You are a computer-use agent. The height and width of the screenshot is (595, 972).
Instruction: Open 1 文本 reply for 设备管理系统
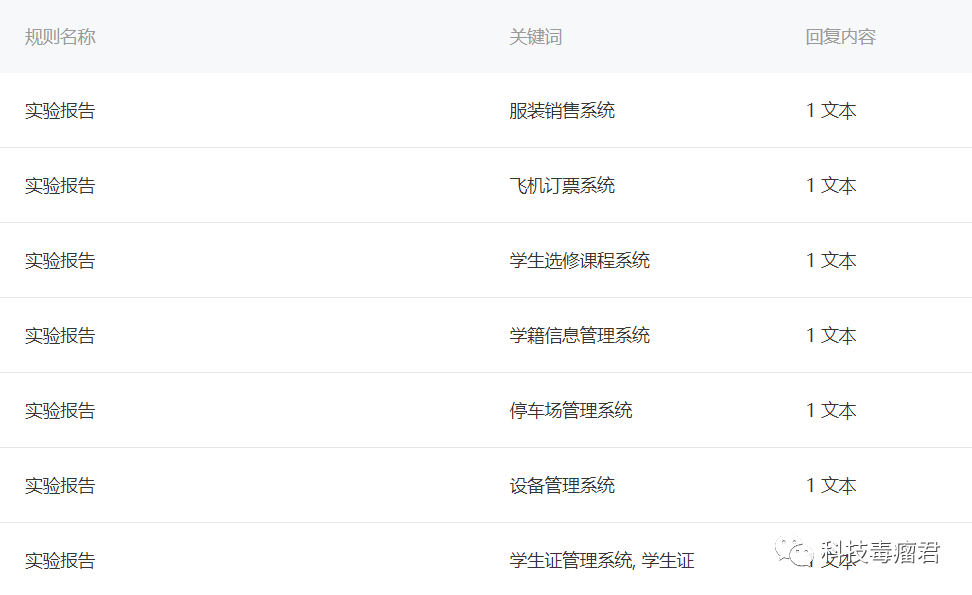[x=831, y=486]
